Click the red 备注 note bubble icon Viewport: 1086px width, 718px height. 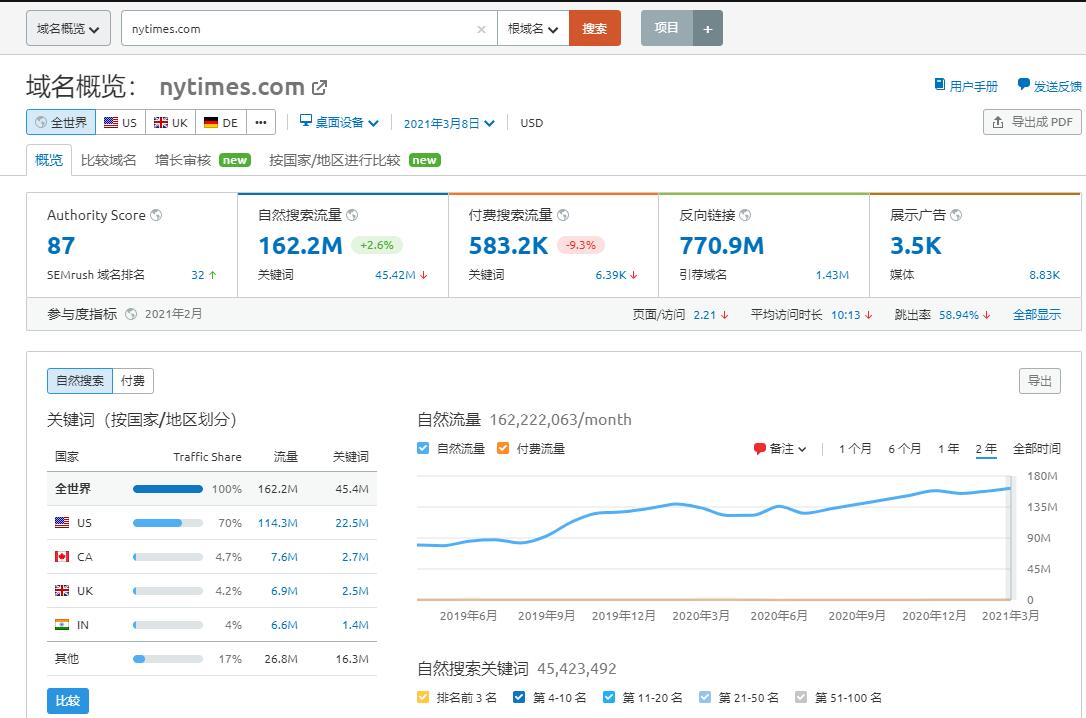(x=759, y=449)
